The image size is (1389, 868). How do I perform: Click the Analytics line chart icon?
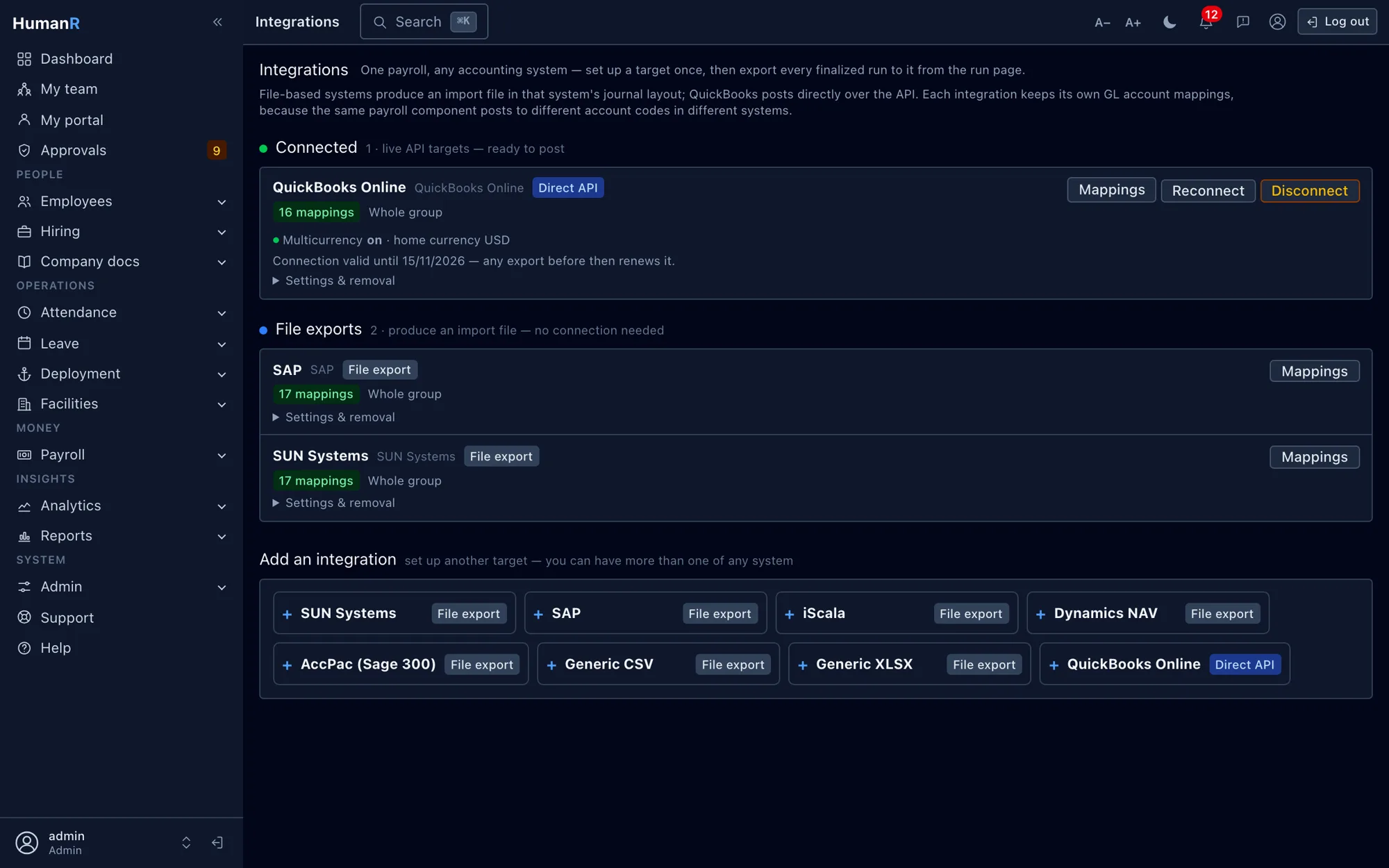coord(24,506)
